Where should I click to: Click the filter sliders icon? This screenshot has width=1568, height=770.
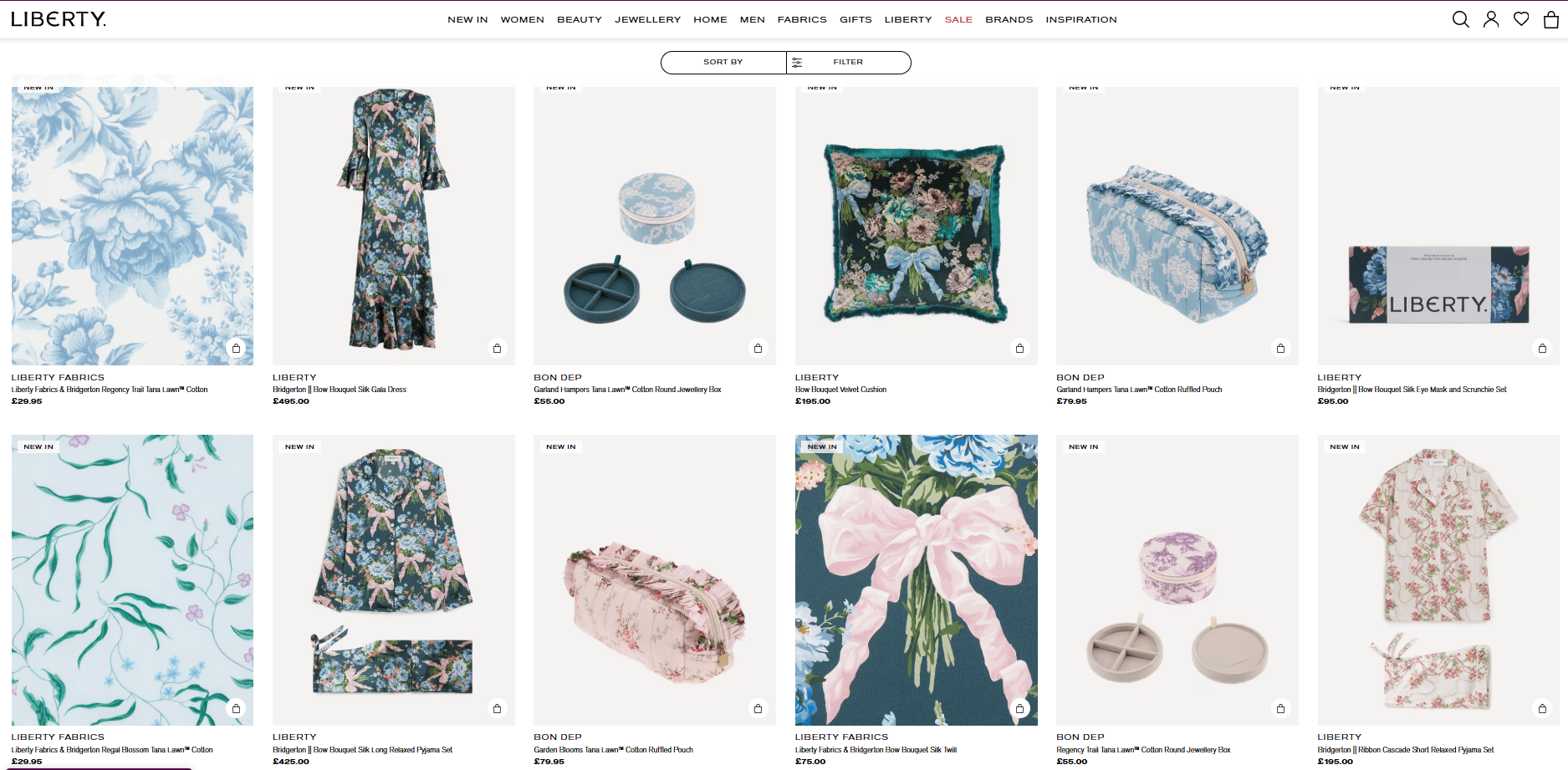pos(797,63)
